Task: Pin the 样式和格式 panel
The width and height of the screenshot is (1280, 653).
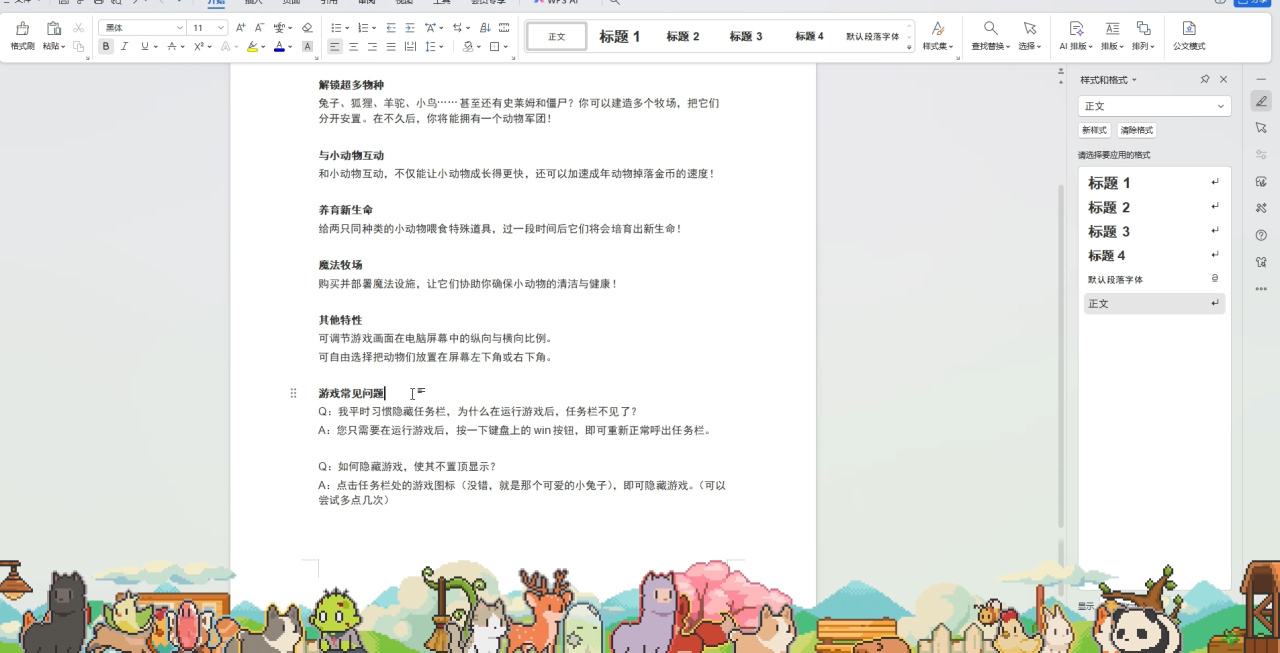Action: pos(1206,79)
